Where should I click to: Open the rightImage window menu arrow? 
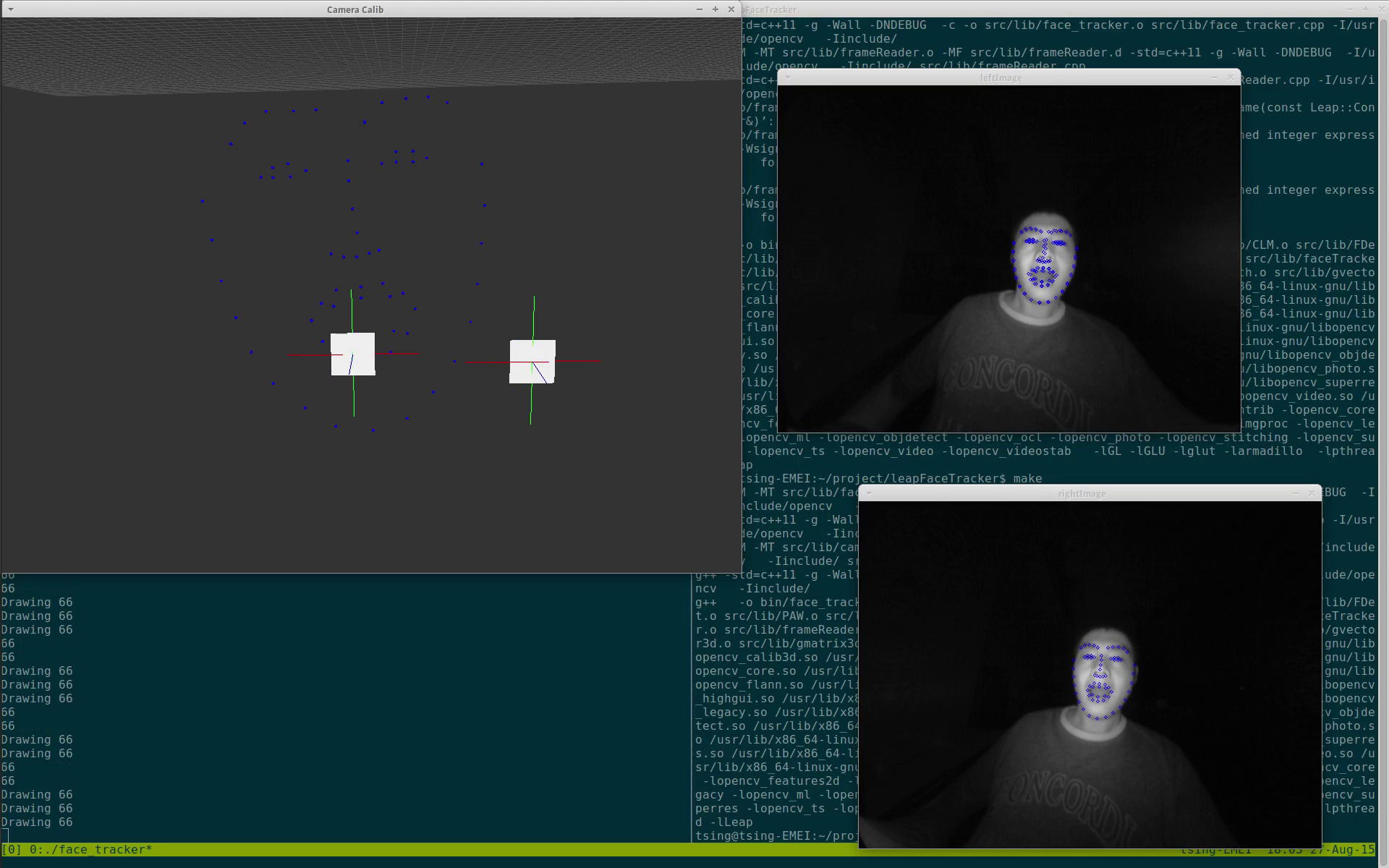coord(868,493)
